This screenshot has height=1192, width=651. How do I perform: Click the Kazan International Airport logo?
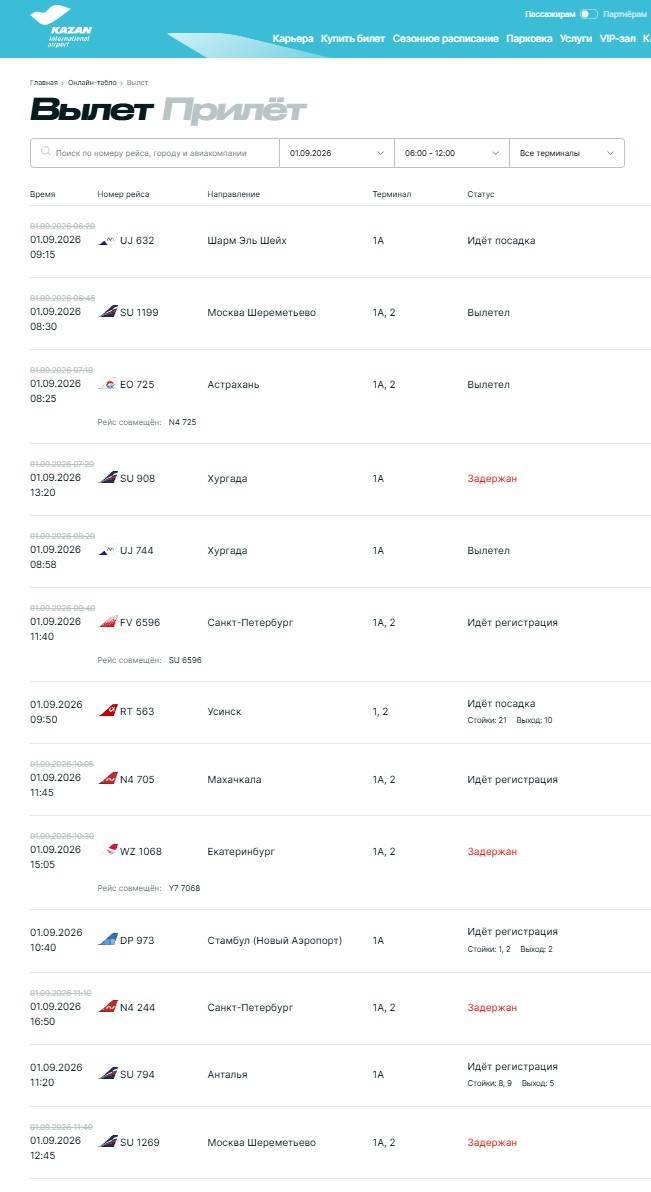pyautogui.click(x=61, y=27)
